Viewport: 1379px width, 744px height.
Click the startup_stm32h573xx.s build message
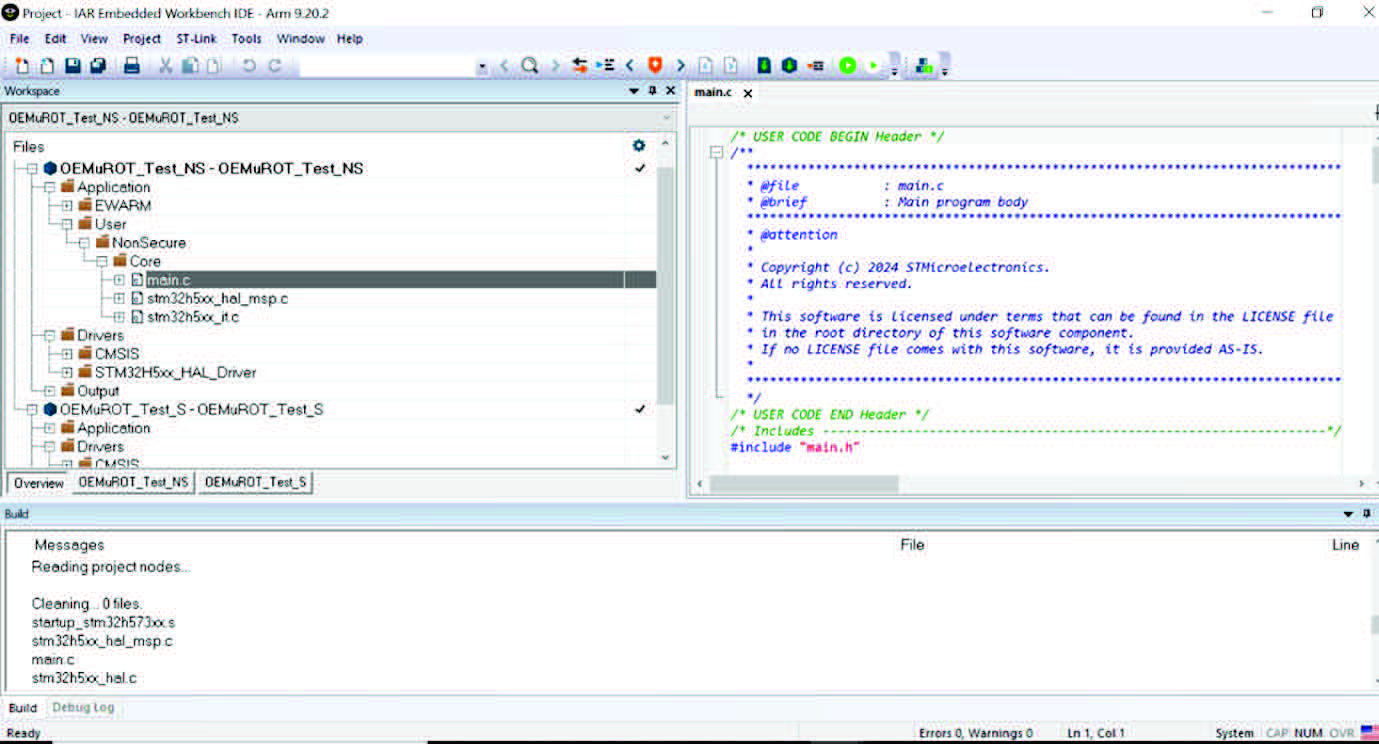tap(104, 622)
